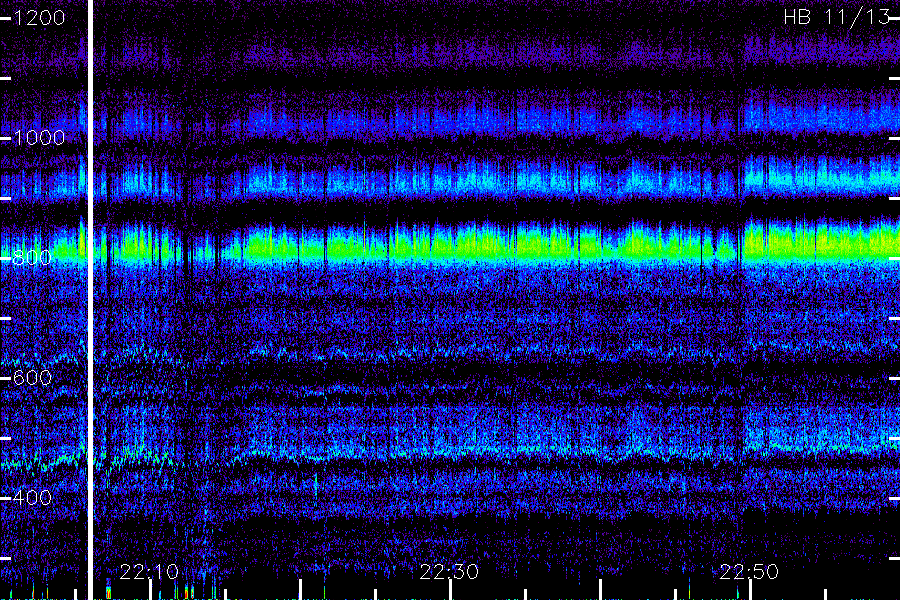Click the HB 11/13 station label
Image resolution: width=900 pixels, height=600 pixels.
tap(837, 17)
